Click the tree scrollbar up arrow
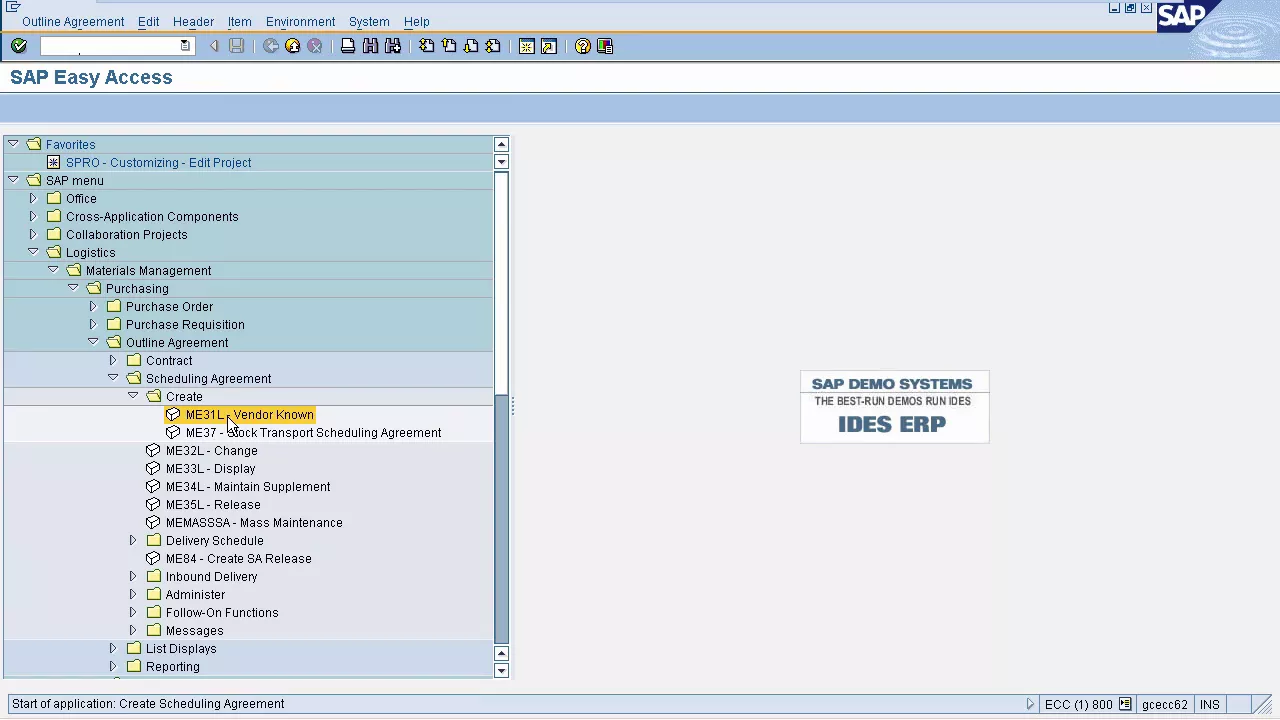 coord(501,144)
